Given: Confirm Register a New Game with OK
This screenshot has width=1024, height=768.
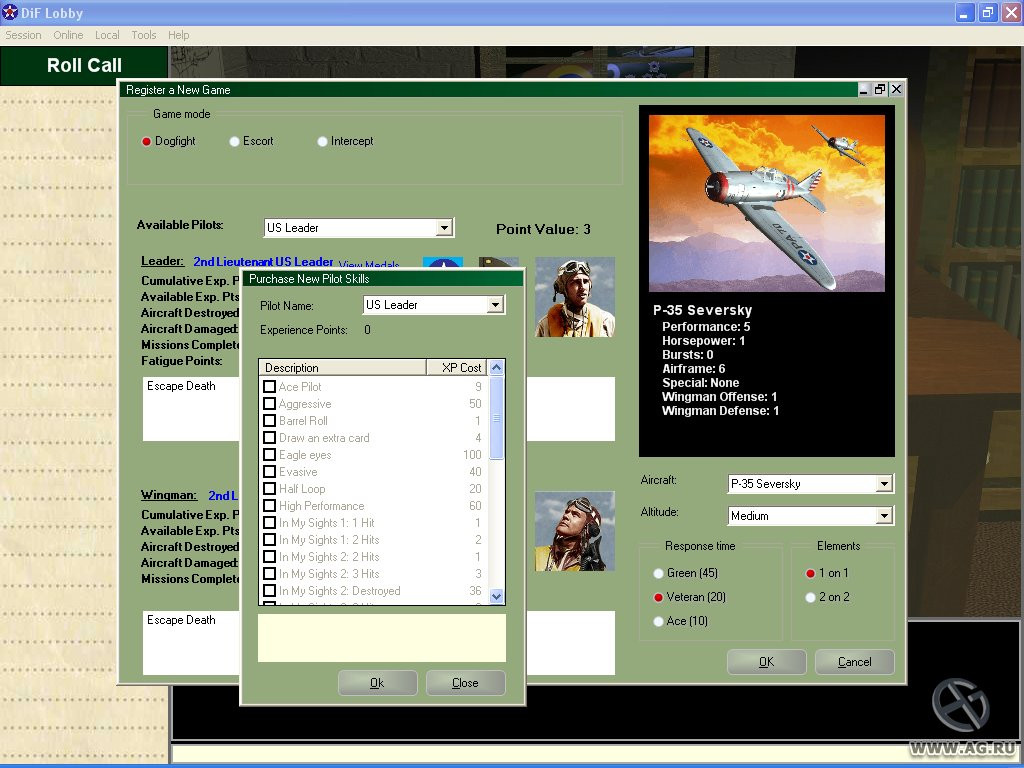Looking at the screenshot, I should pos(767,662).
